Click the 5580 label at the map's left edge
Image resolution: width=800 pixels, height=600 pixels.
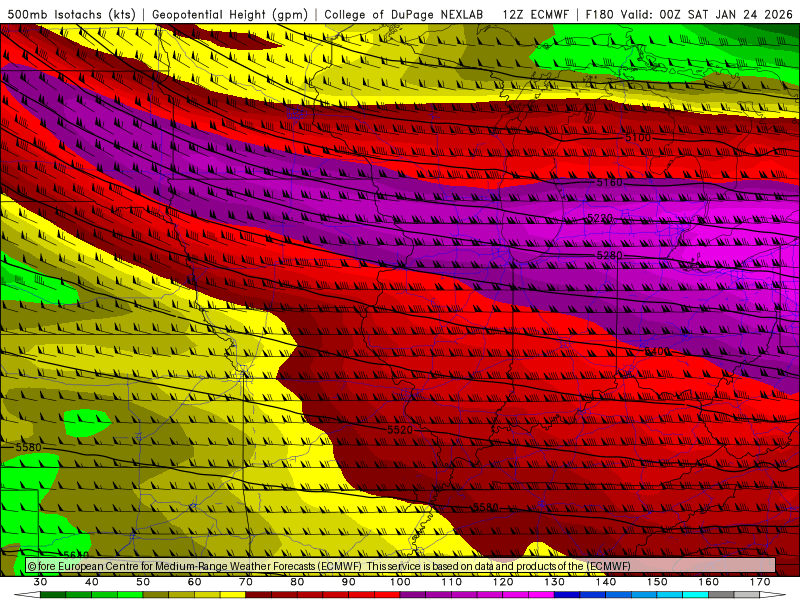pos(28,447)
